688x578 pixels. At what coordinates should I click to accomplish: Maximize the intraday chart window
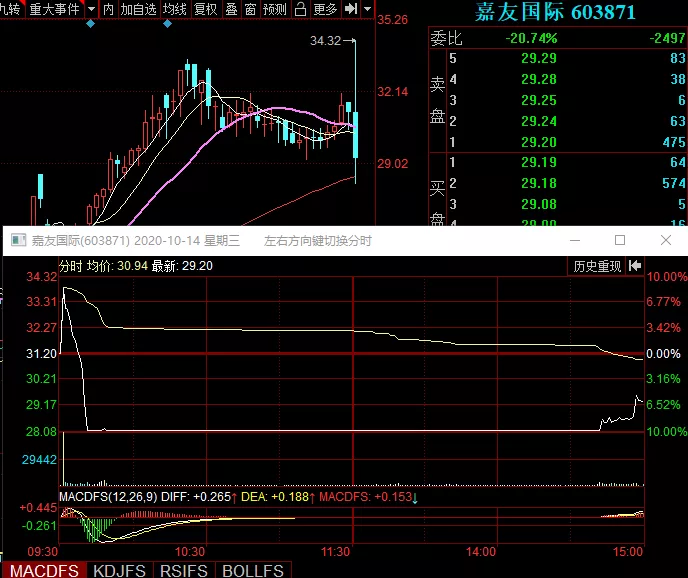(x=620, y=240)
